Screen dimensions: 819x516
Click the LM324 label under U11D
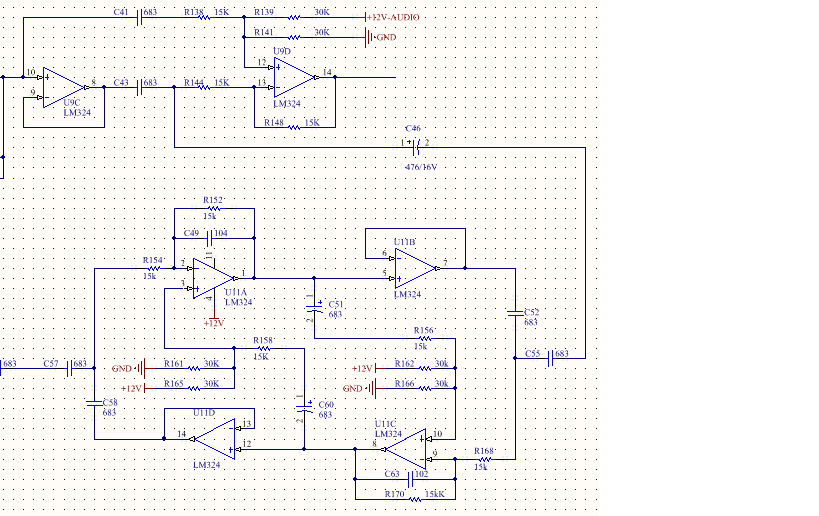pyautogui.click(x=207, y=465)
